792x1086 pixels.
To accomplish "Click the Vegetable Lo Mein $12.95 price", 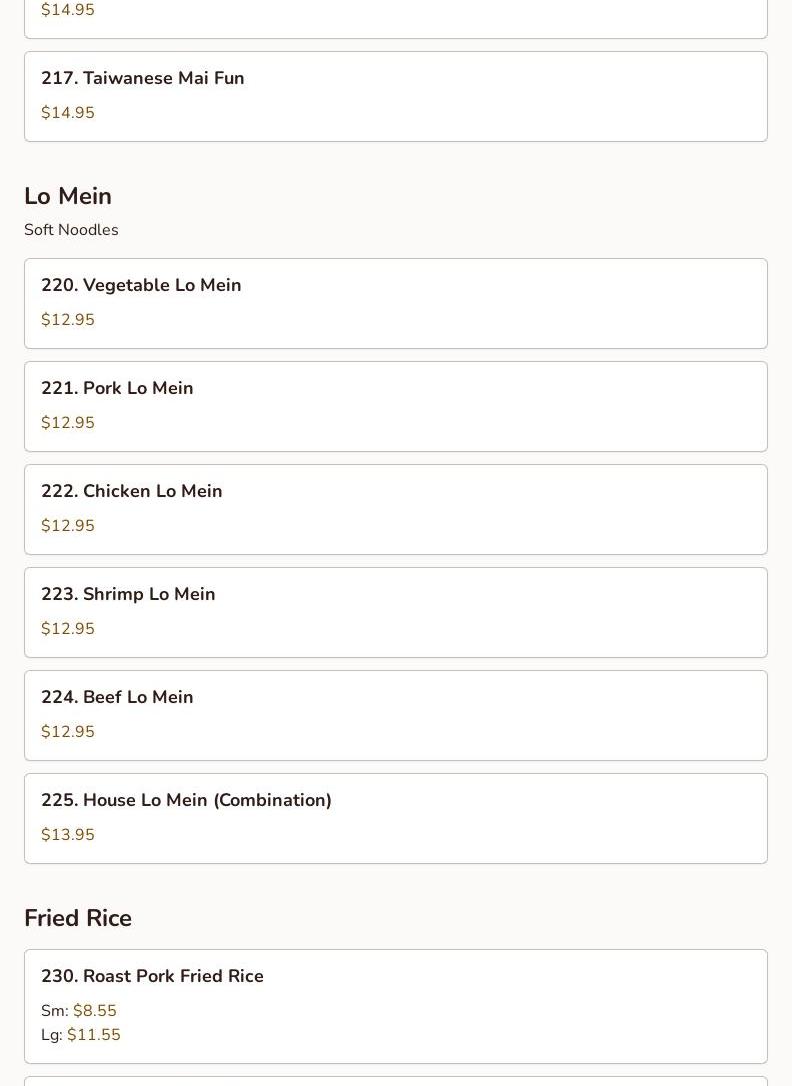I will click(x=68, y=320).
